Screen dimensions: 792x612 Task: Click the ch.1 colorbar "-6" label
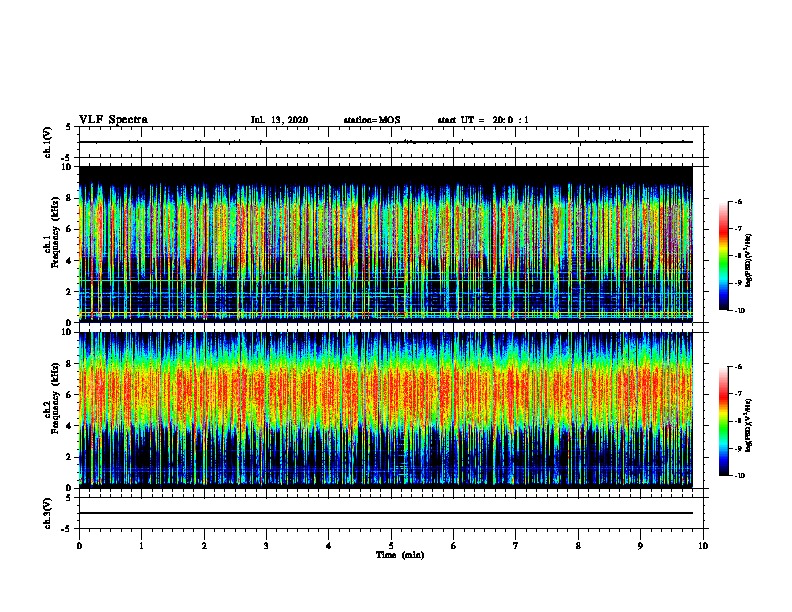click(737, 201)
